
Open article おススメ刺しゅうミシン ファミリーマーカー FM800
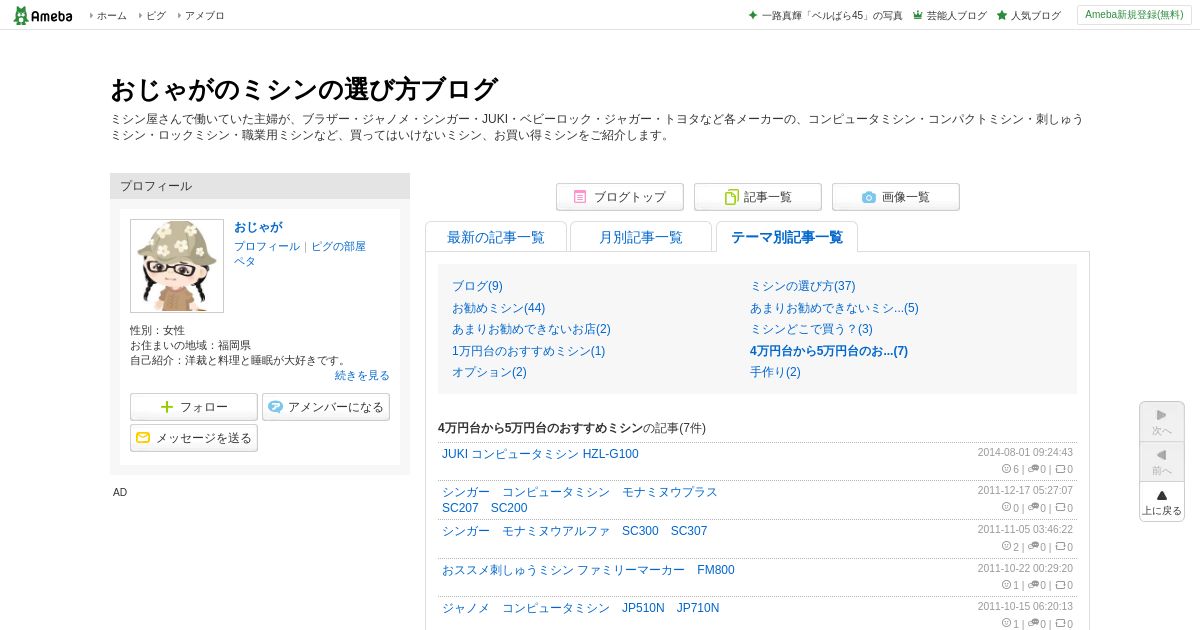coord(588,570)
